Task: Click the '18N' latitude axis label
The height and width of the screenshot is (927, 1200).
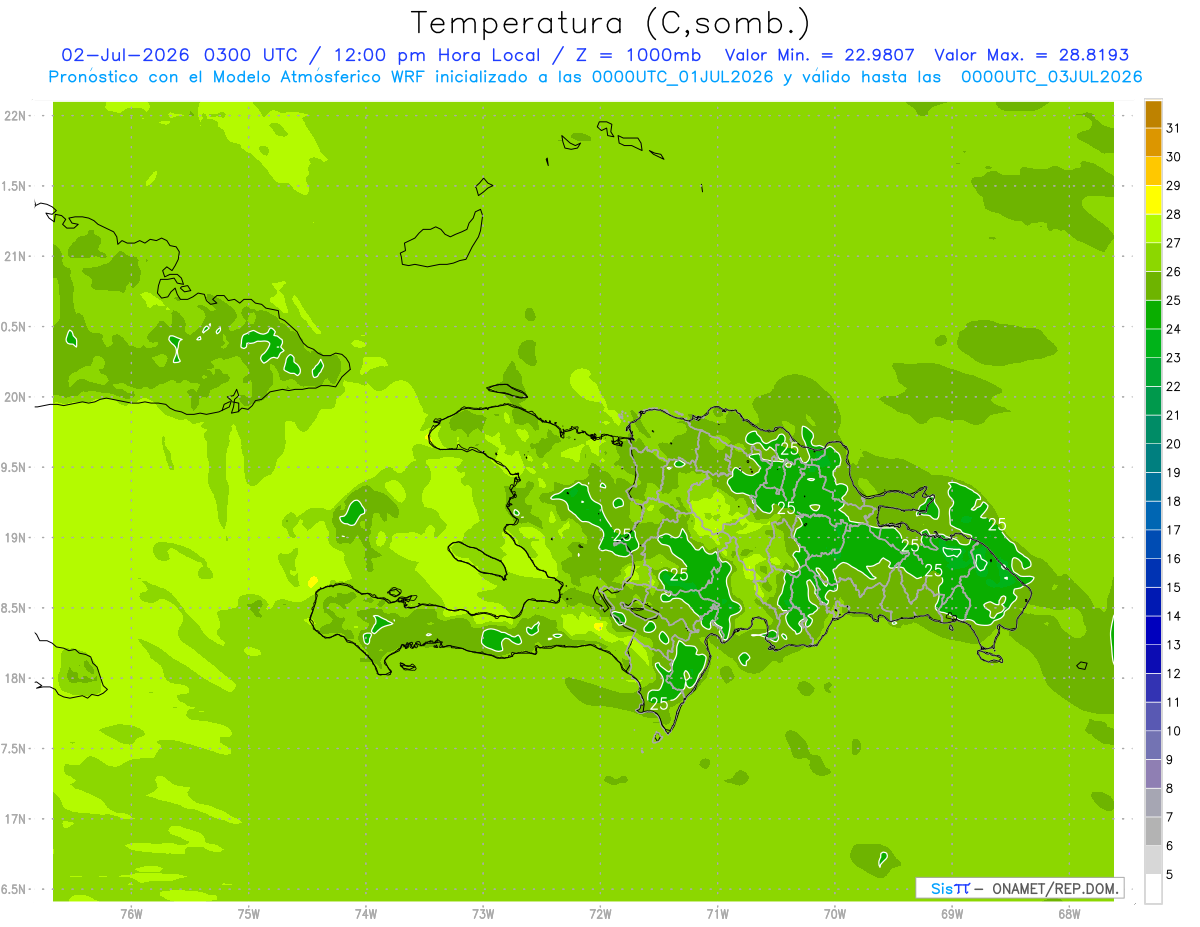Action: [17, 678]
